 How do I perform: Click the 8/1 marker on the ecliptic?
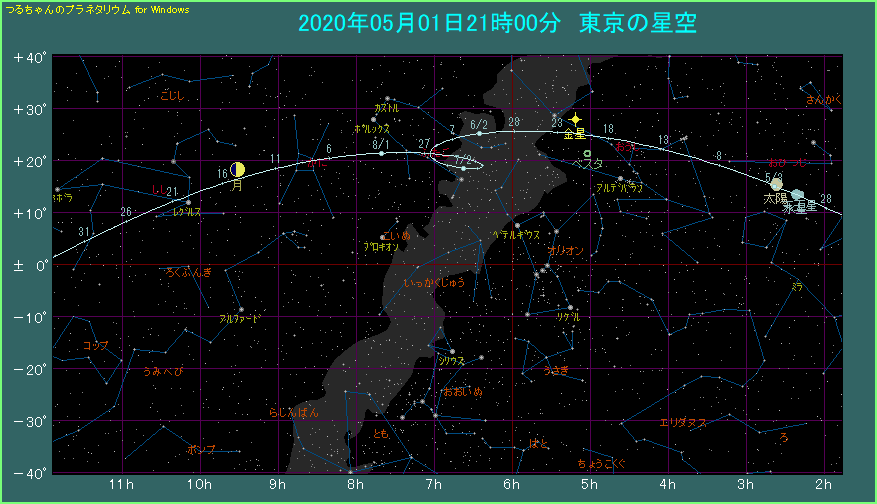(x=380, y=144)
